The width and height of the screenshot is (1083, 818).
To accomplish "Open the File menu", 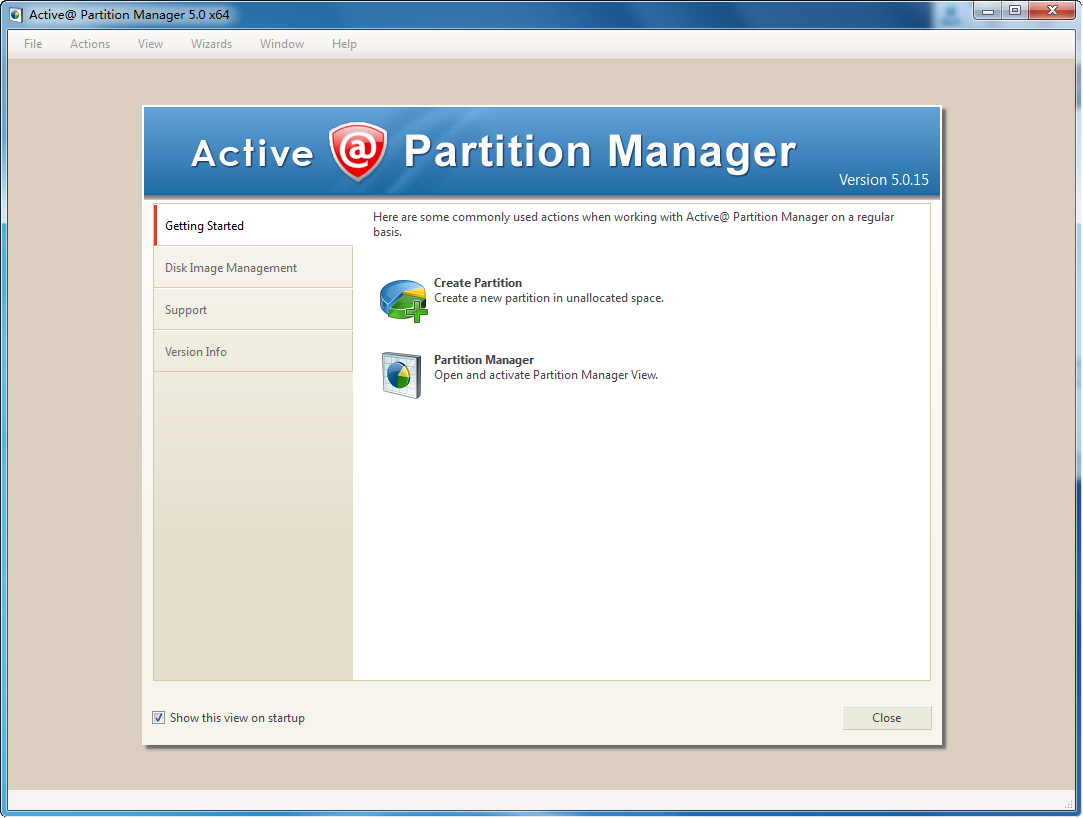I will click(x=33, y=44).
